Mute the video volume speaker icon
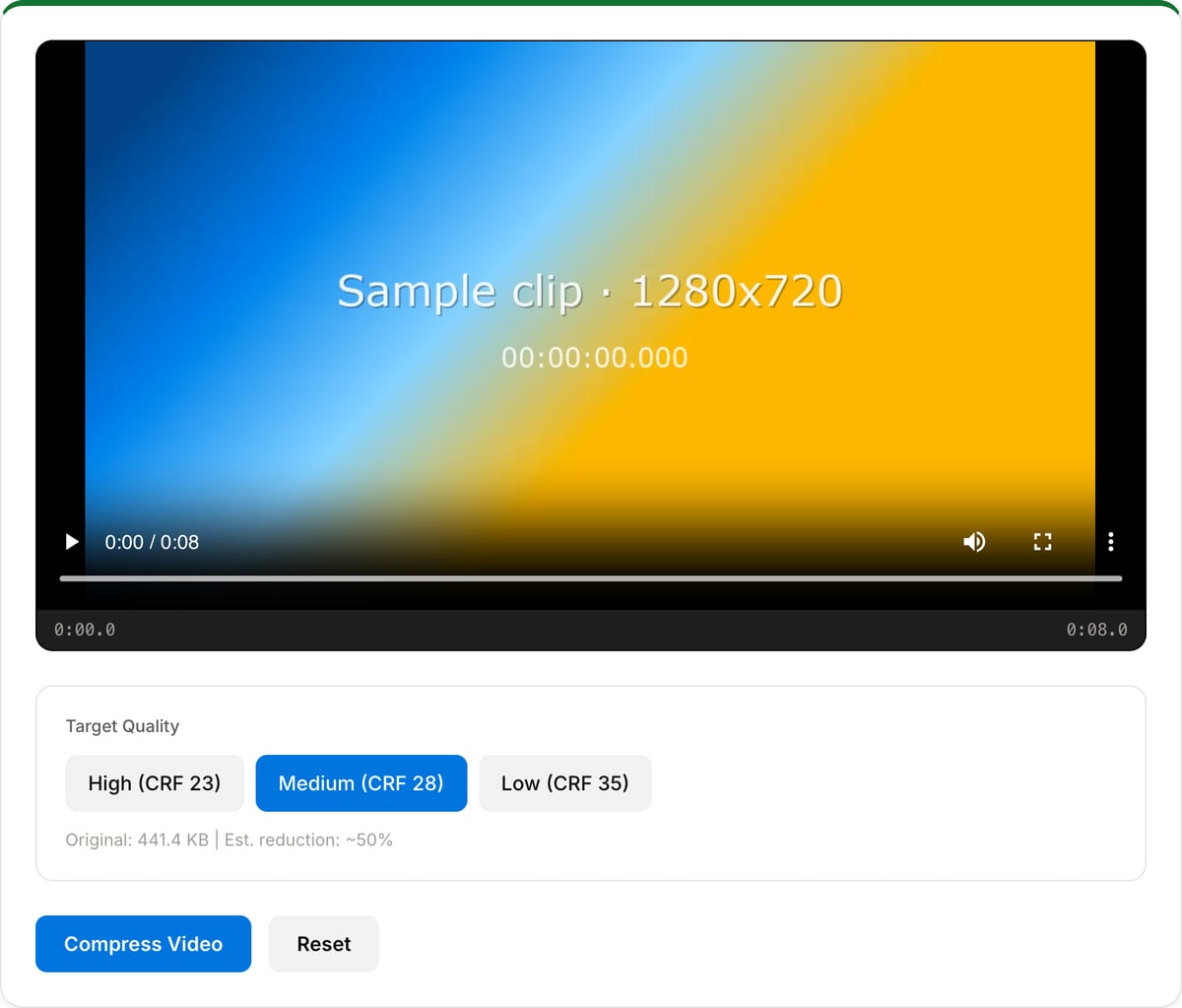 pos(974,542)
